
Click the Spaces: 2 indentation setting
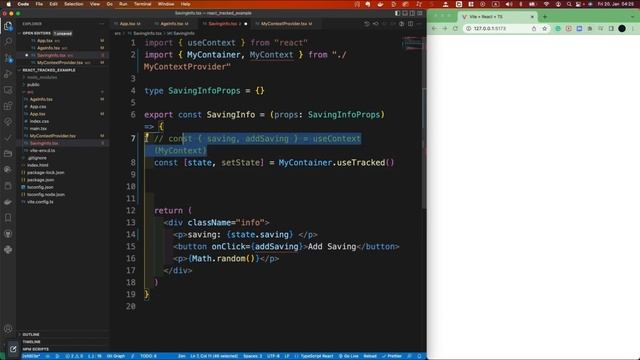(253, 356)
